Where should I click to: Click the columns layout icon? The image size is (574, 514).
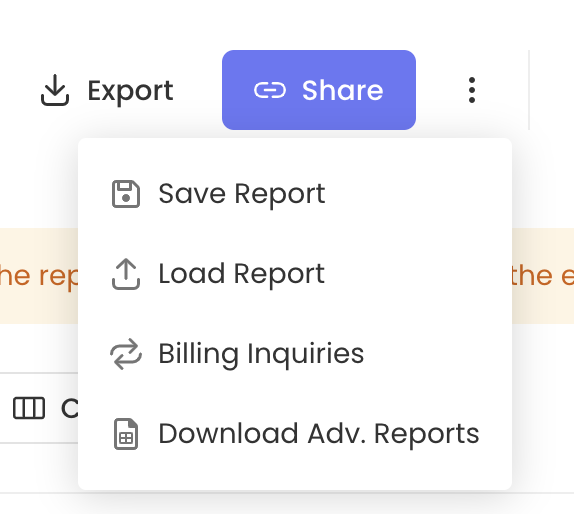[29, 408]
